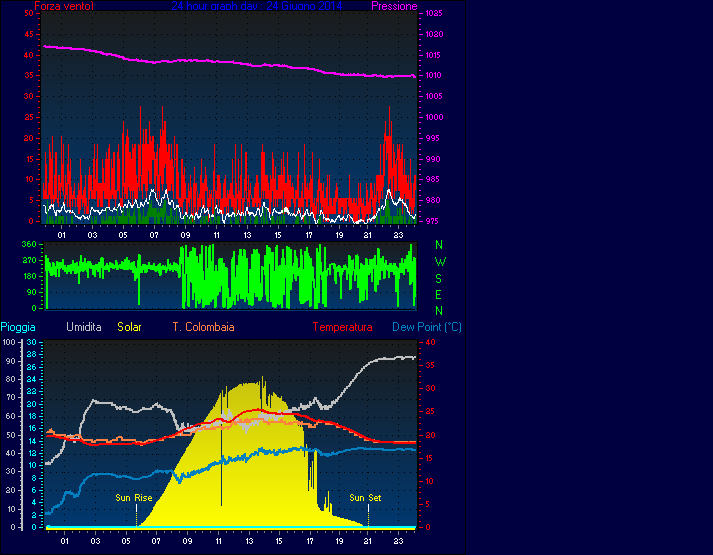
Task: Click the 1025 pressure axis value
Action: point(434,13)
